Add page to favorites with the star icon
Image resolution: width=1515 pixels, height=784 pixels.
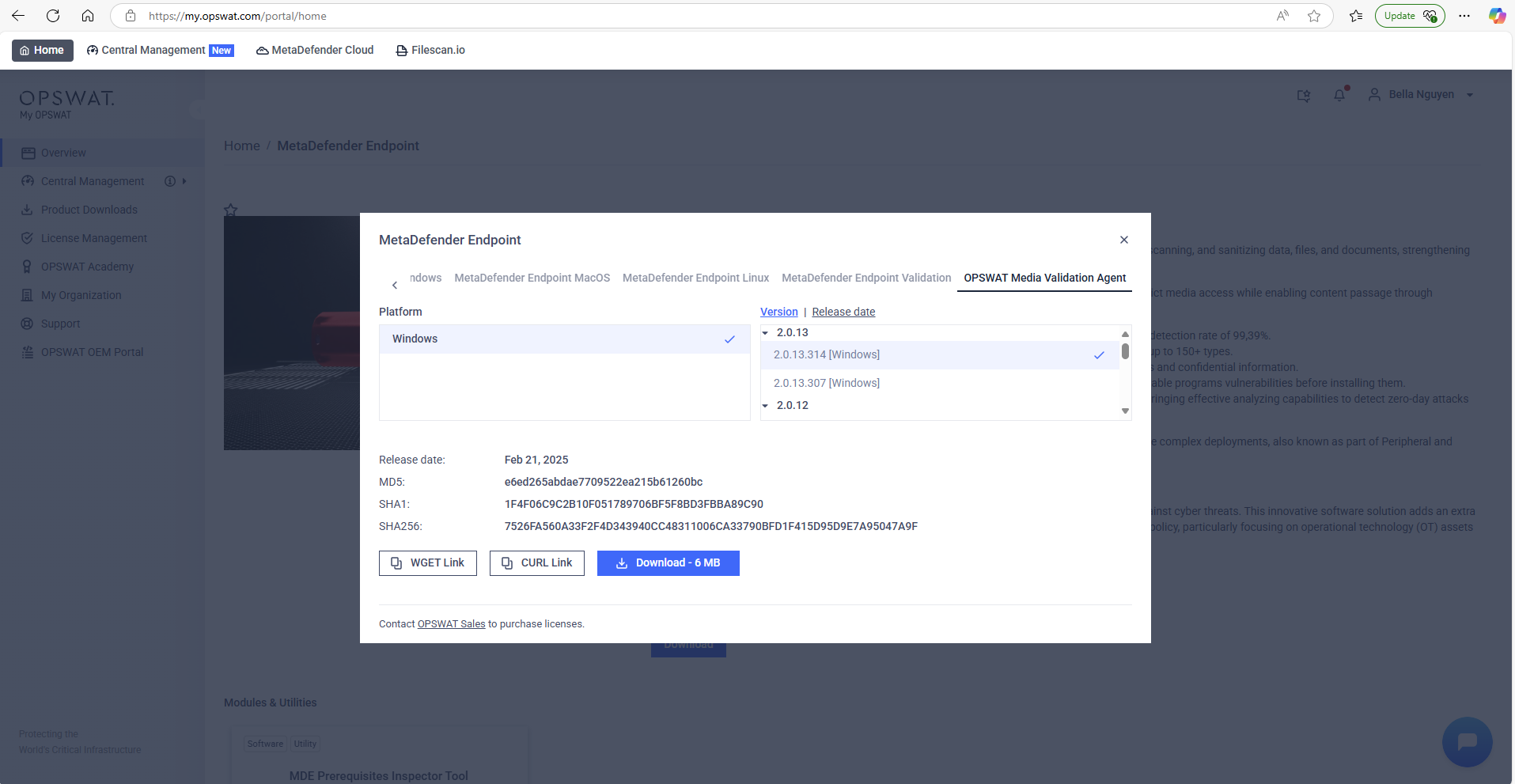(x=1314, y=16)
